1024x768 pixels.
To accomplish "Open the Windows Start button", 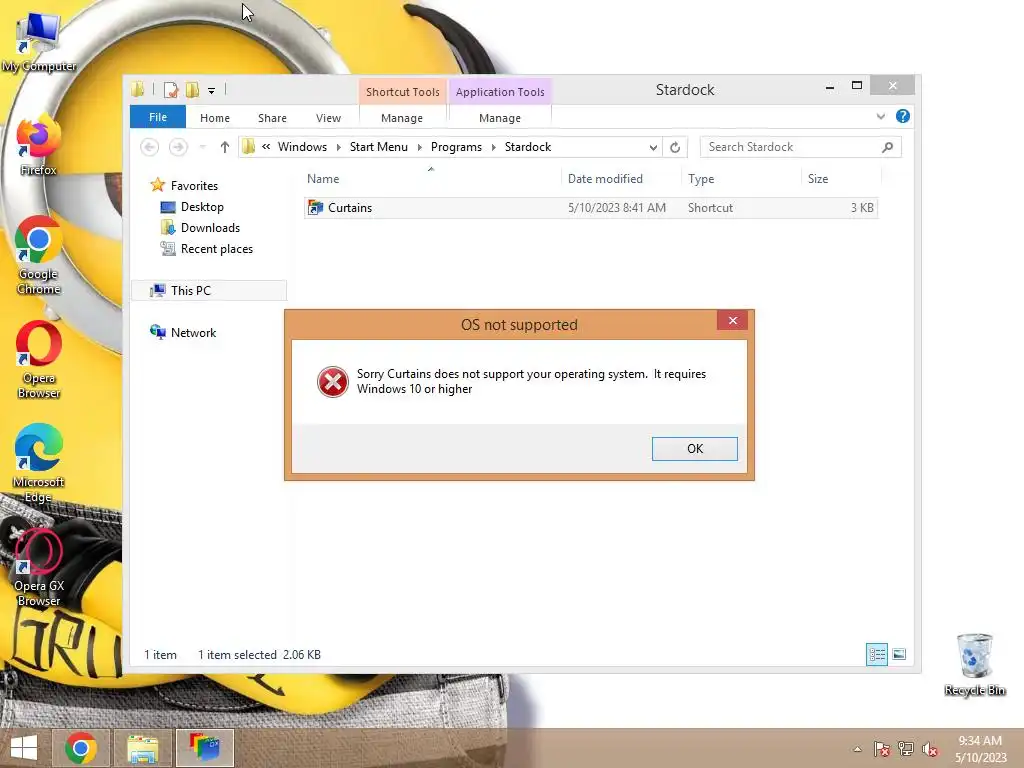I will pyautogui.click(x=24, y=748).
